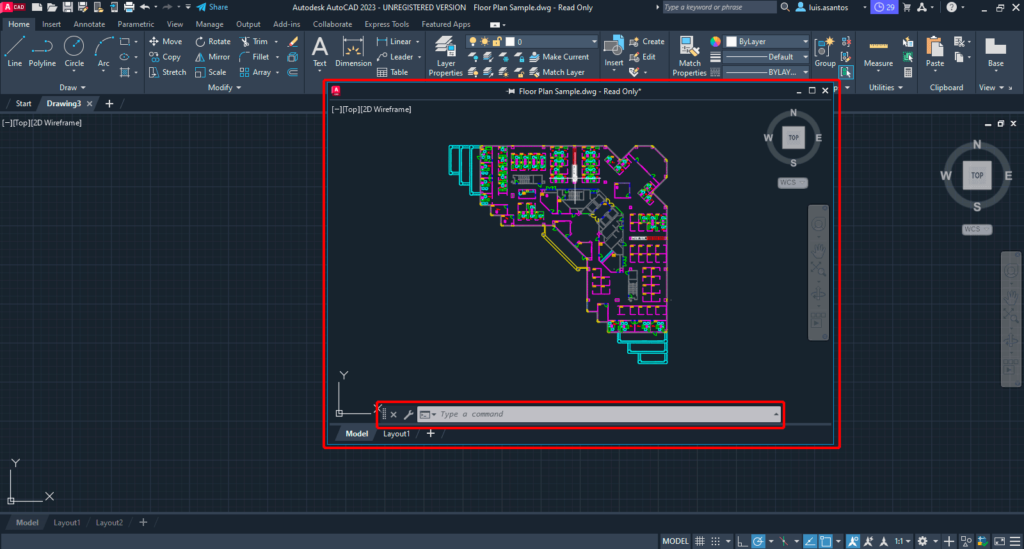Click the command line customize wrench icon
Viewport: 1024px width, 549px height.
[408, 414]
